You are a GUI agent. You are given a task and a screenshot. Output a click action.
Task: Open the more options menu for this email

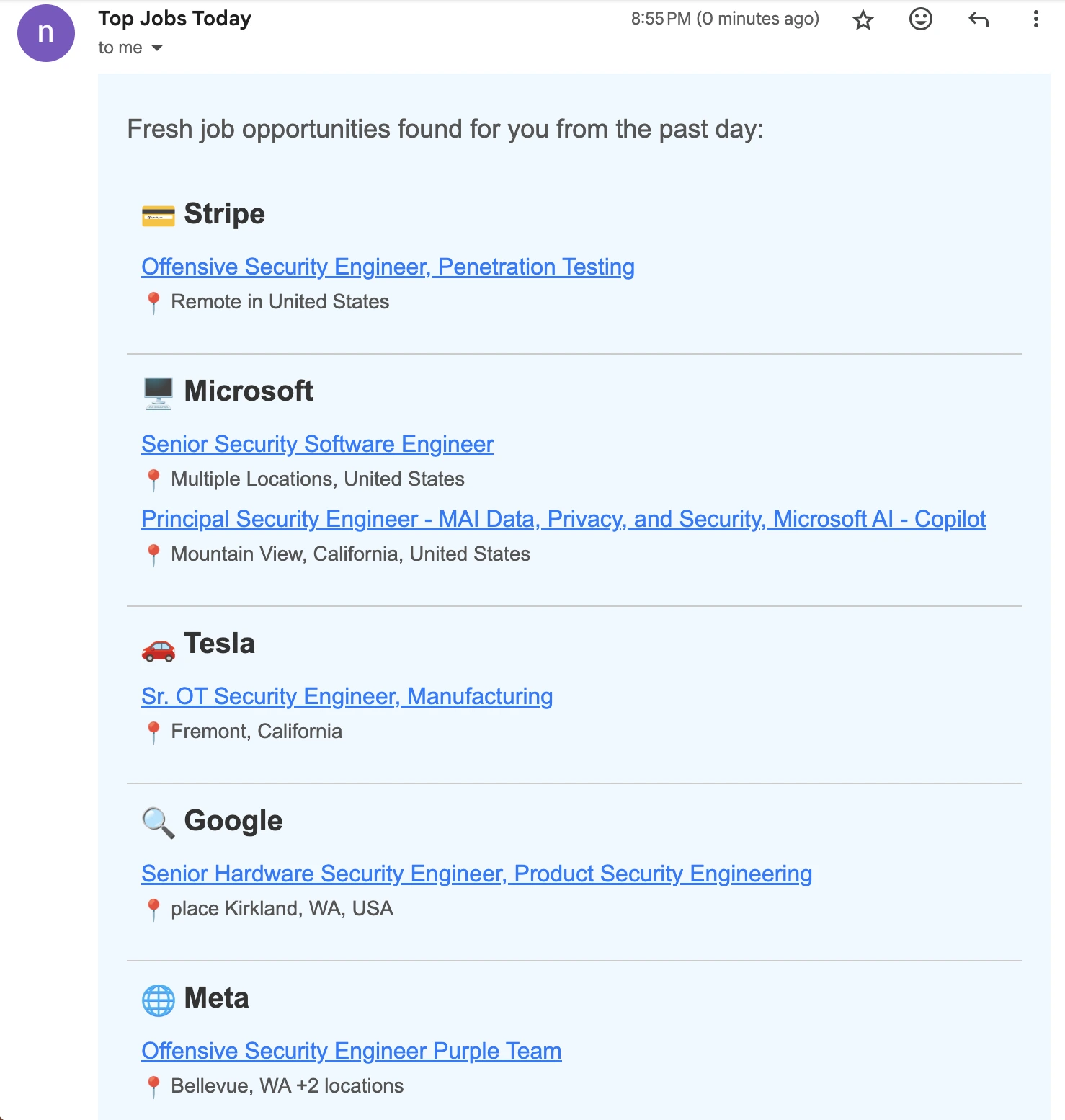coord(1035,19)
